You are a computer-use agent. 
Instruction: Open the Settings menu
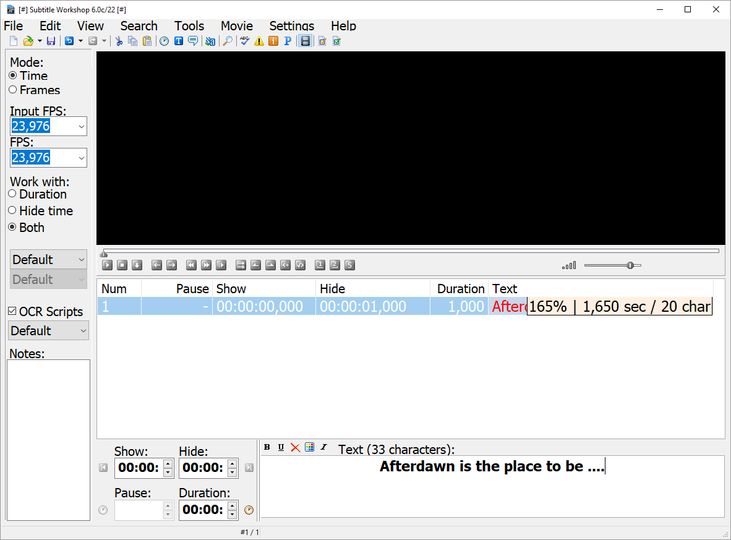pyautogui.click(x=292, y=26)
